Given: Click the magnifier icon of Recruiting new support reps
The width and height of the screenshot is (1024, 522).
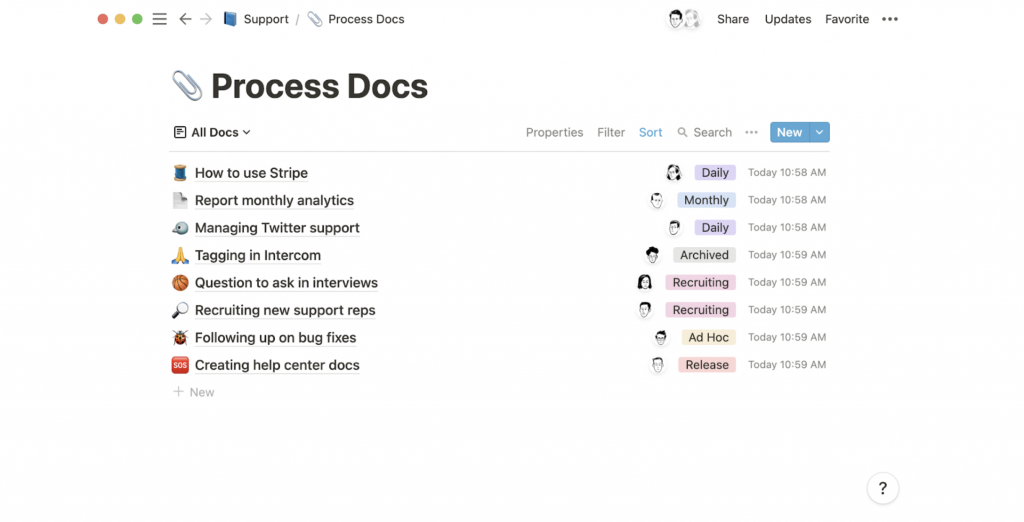Looking at the screenshot, I should (x=180, y=310).
